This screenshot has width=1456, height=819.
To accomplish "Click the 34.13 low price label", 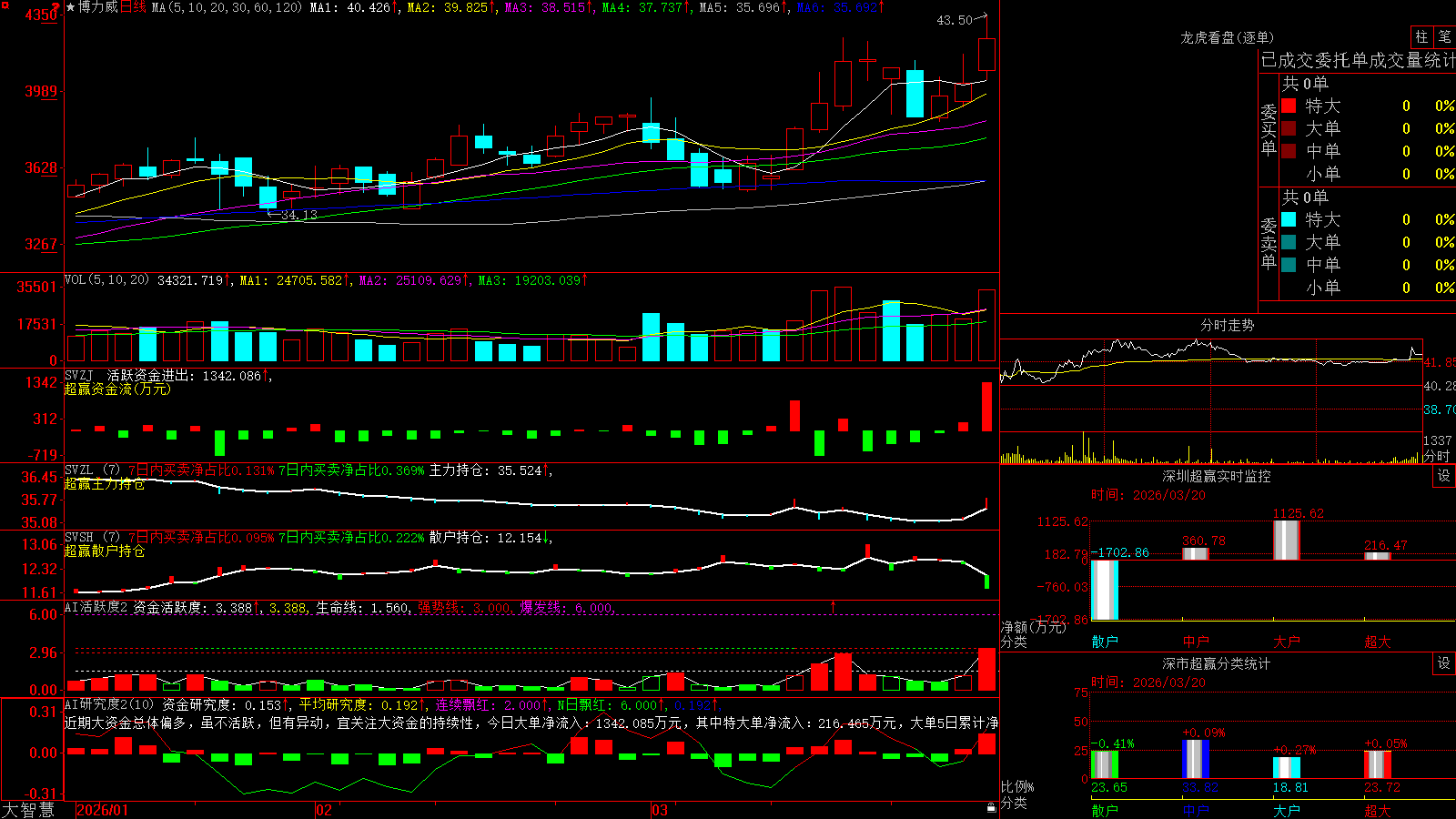I will point(299,215).
